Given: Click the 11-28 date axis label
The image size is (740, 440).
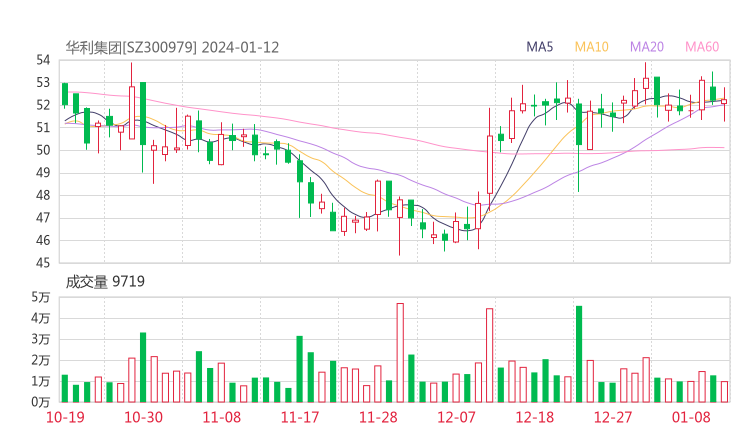Looking at the screenshot, I should click(x=378, y=417).
